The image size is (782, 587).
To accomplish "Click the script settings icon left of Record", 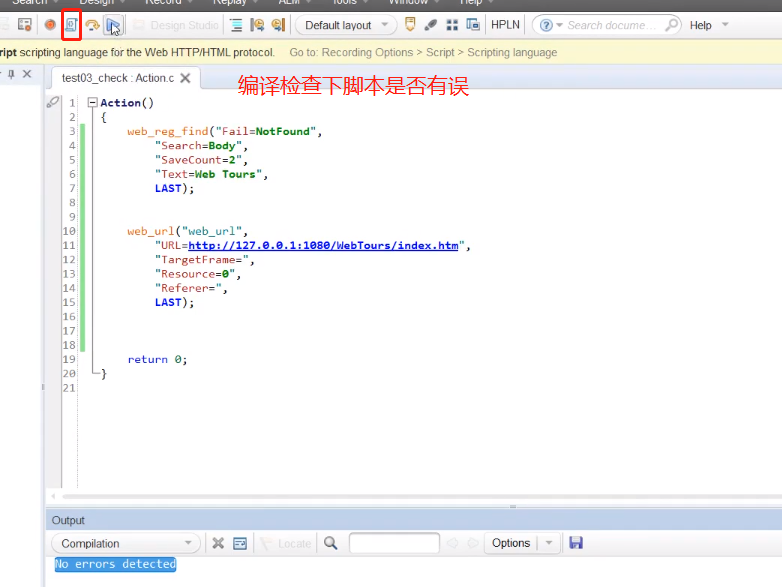I will pyautogui.click(x=24, y=24).
